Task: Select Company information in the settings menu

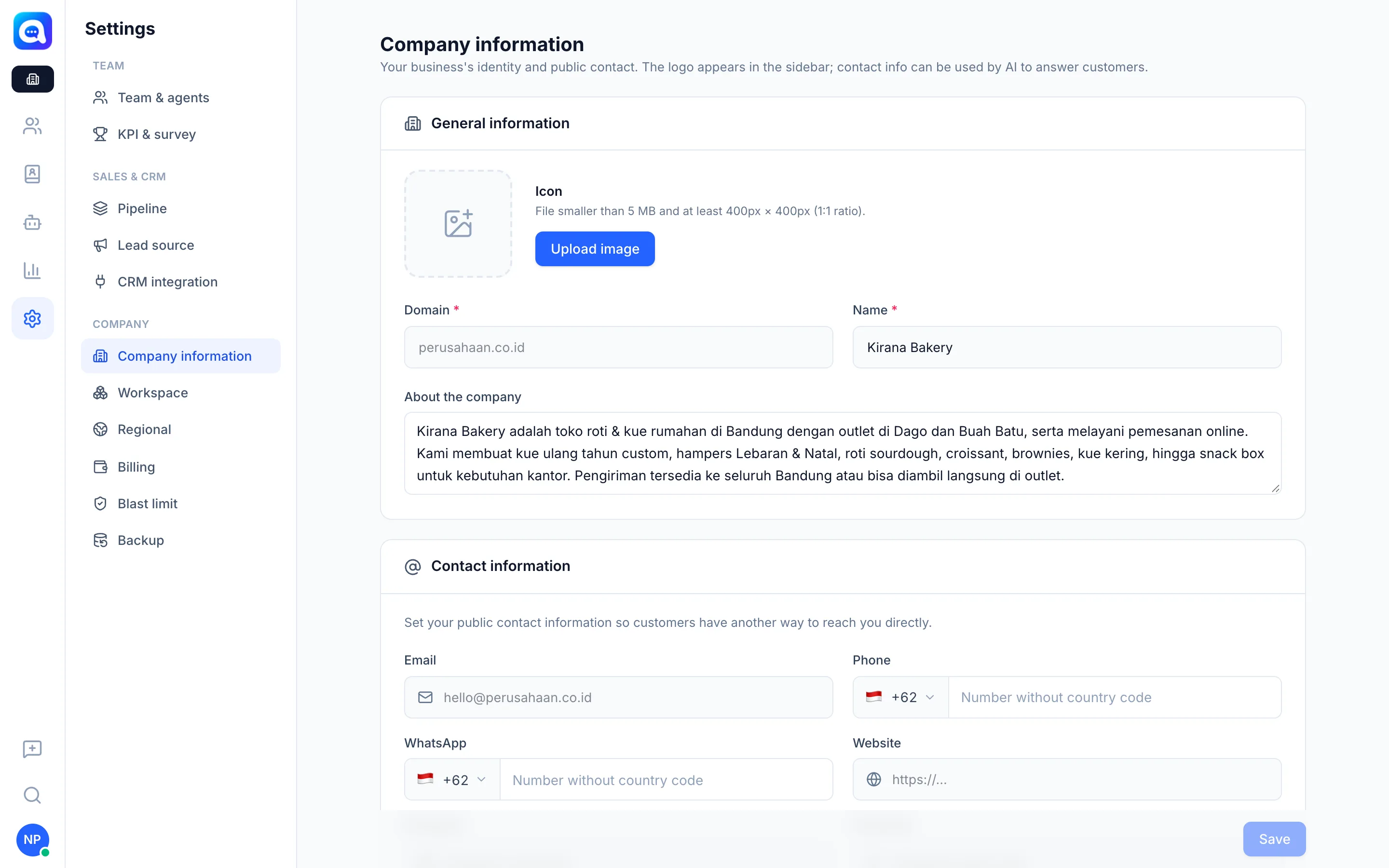Action: point(181,356)
